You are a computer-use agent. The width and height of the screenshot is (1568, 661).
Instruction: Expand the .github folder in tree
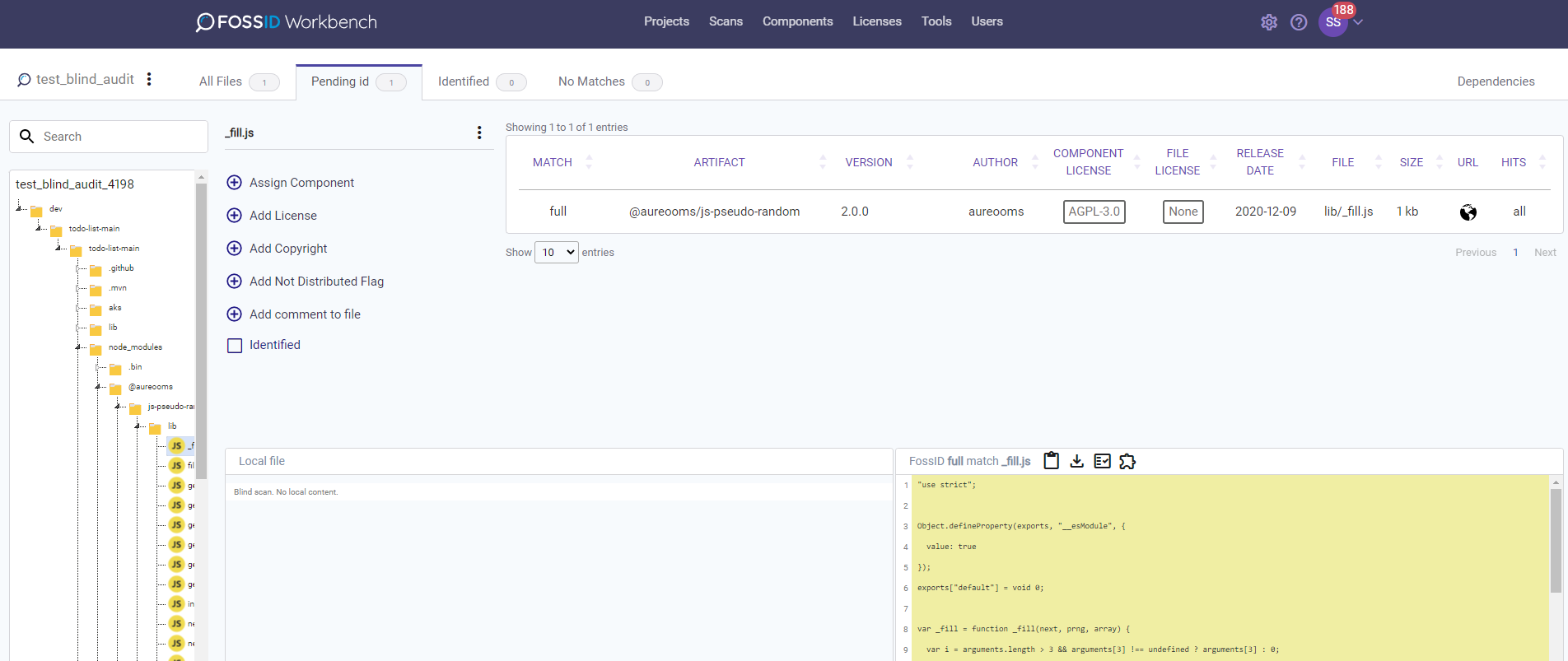click(x=78, y=268)
